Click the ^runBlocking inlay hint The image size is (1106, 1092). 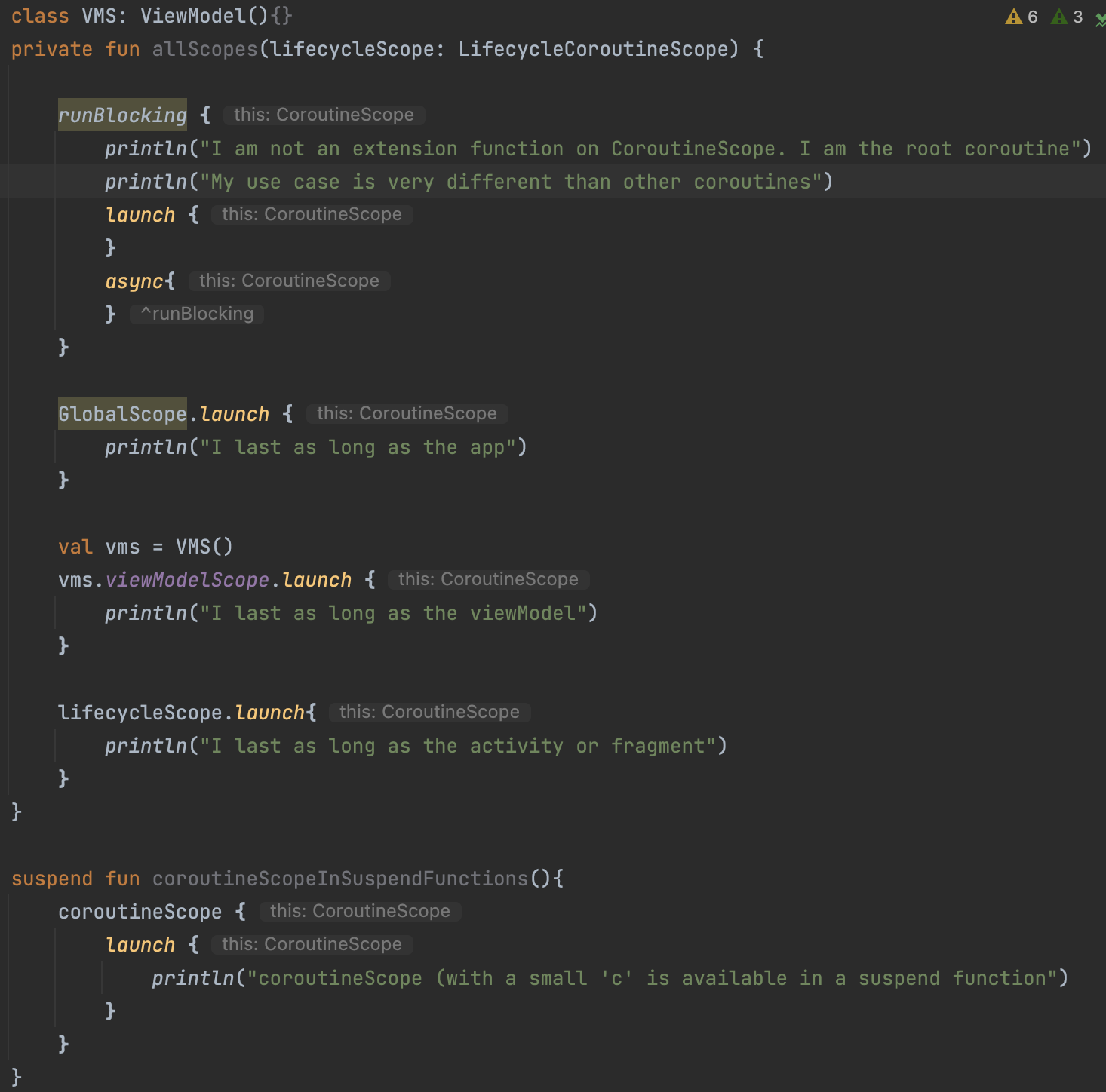click(x=197, y=314)
